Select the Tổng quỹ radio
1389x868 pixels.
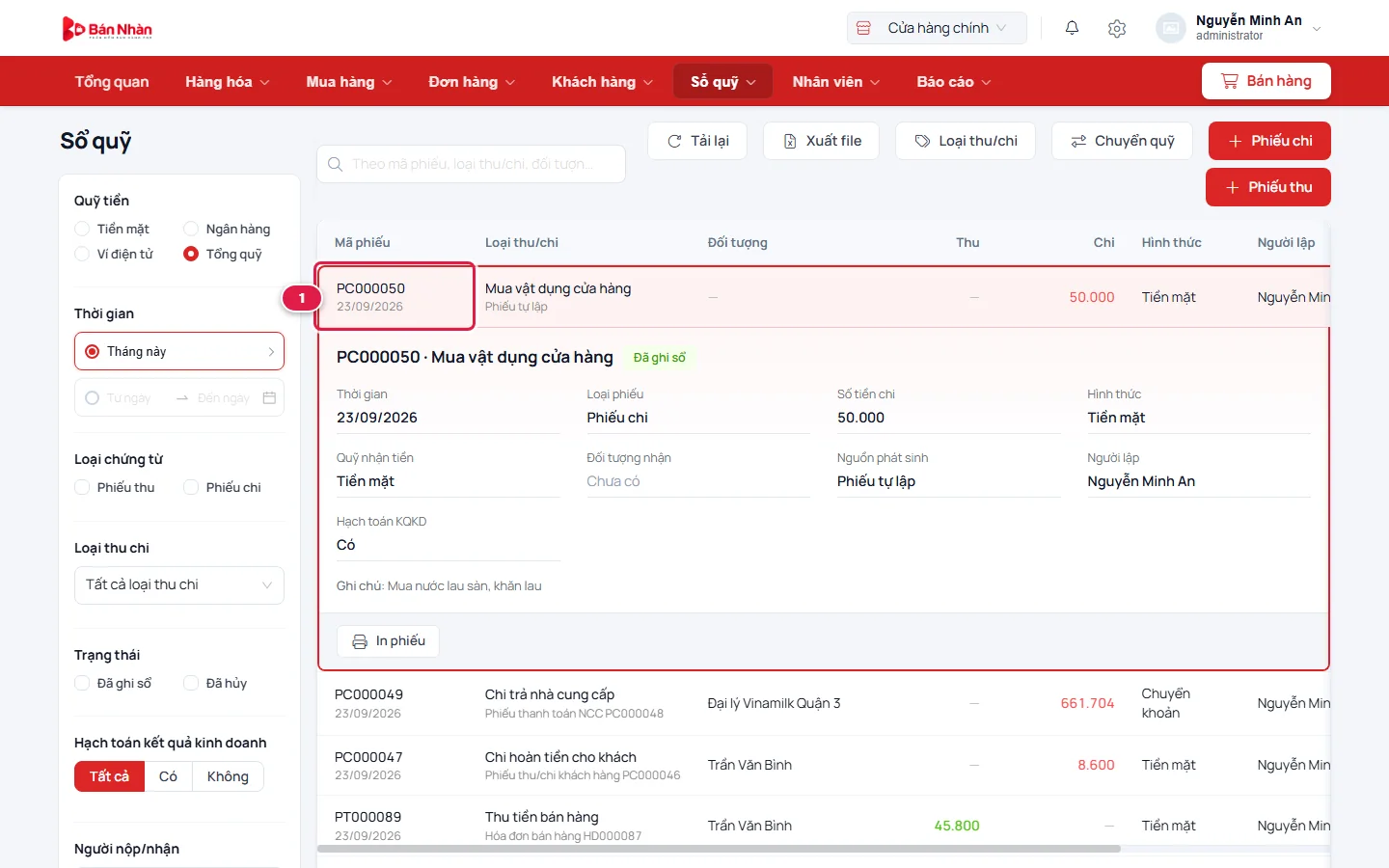pyautogui.click(x=191, y=254)
